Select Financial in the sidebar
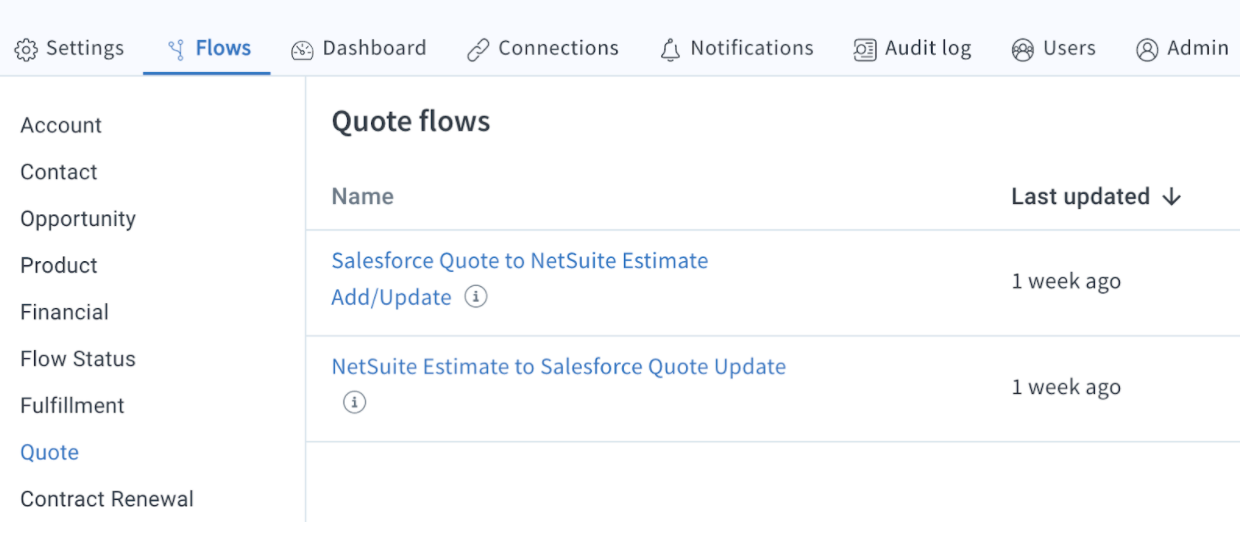The image size is (1244, 556). (64, 312)
